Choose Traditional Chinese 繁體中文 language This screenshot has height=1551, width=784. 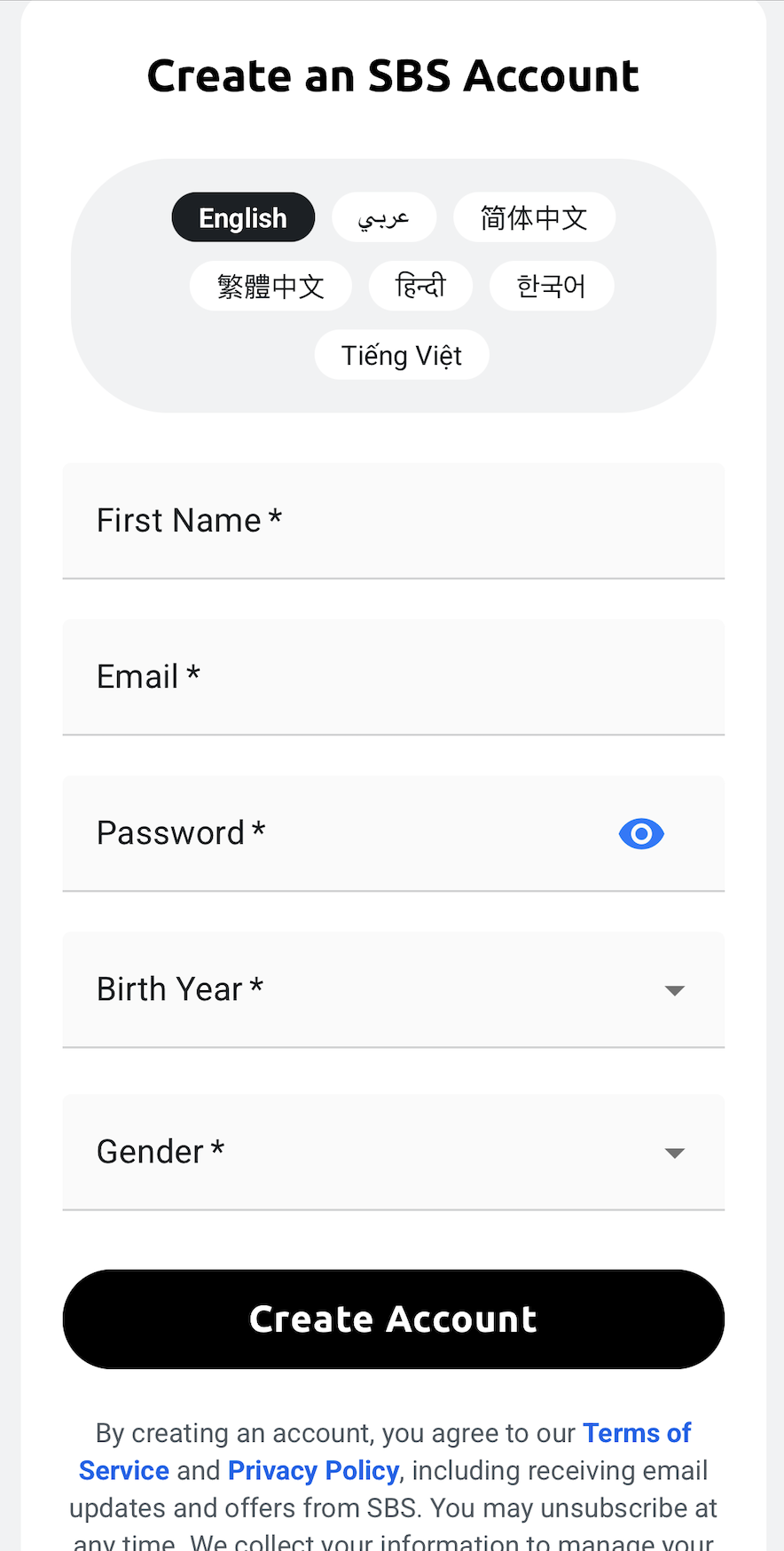[x=270, y=286]
